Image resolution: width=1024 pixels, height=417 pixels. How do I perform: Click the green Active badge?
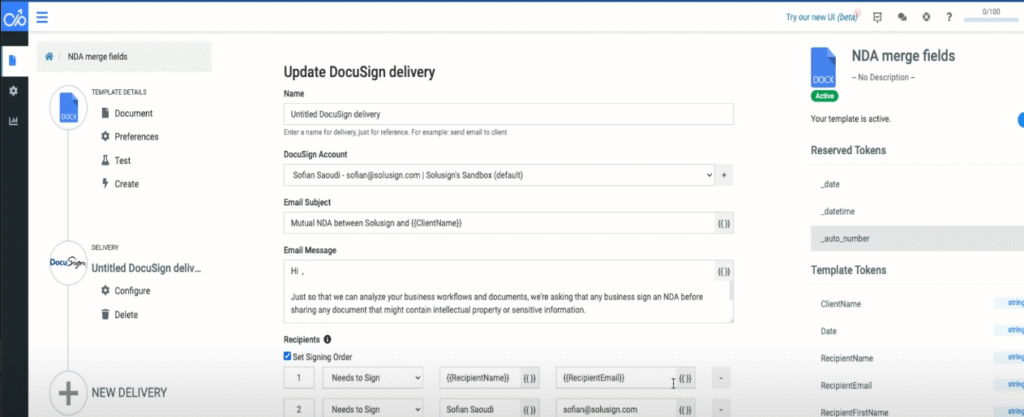coord(824,96)
